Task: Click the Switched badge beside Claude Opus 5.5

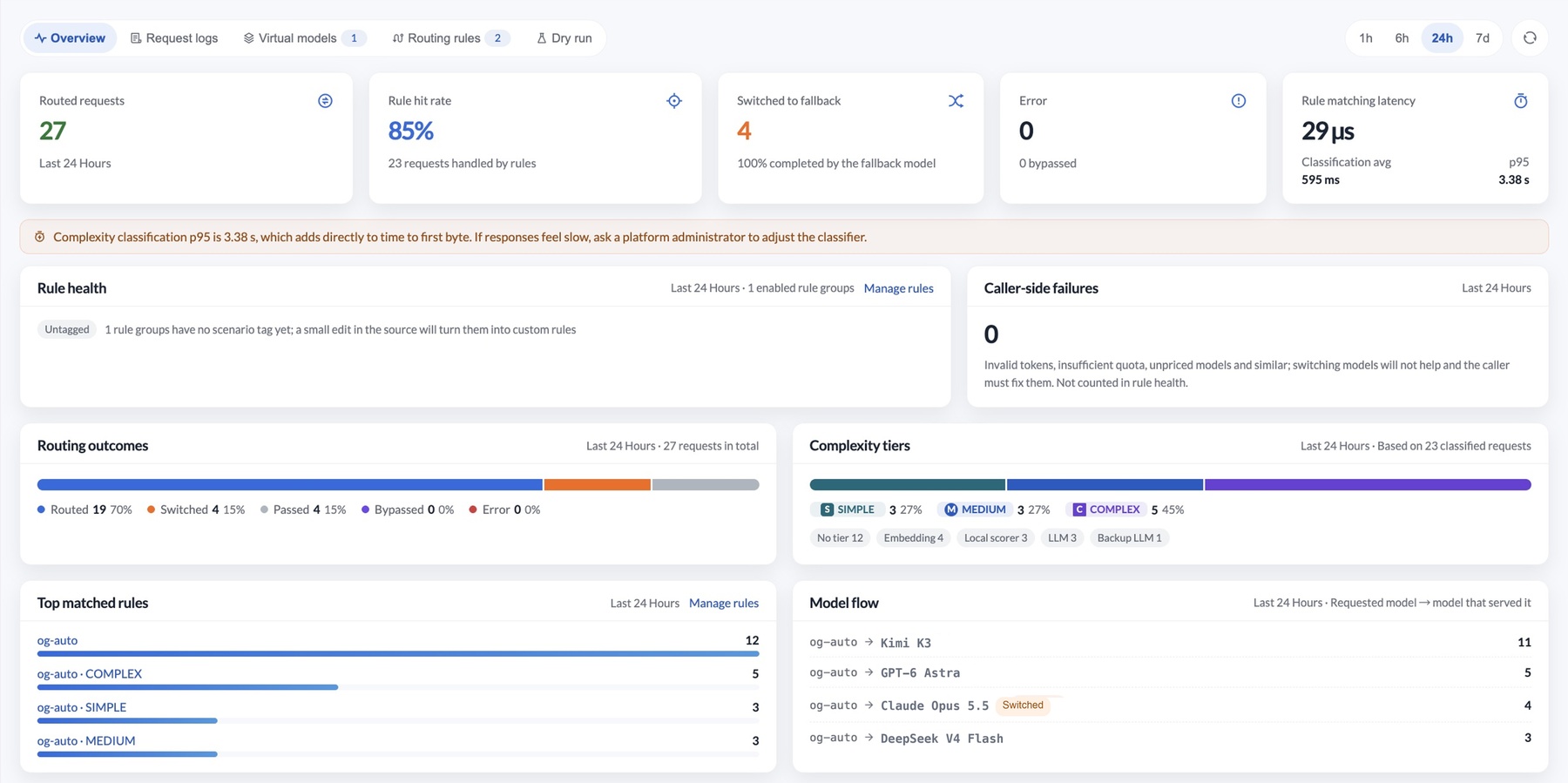Action: pyautogui.click(x=1023, y=705)
